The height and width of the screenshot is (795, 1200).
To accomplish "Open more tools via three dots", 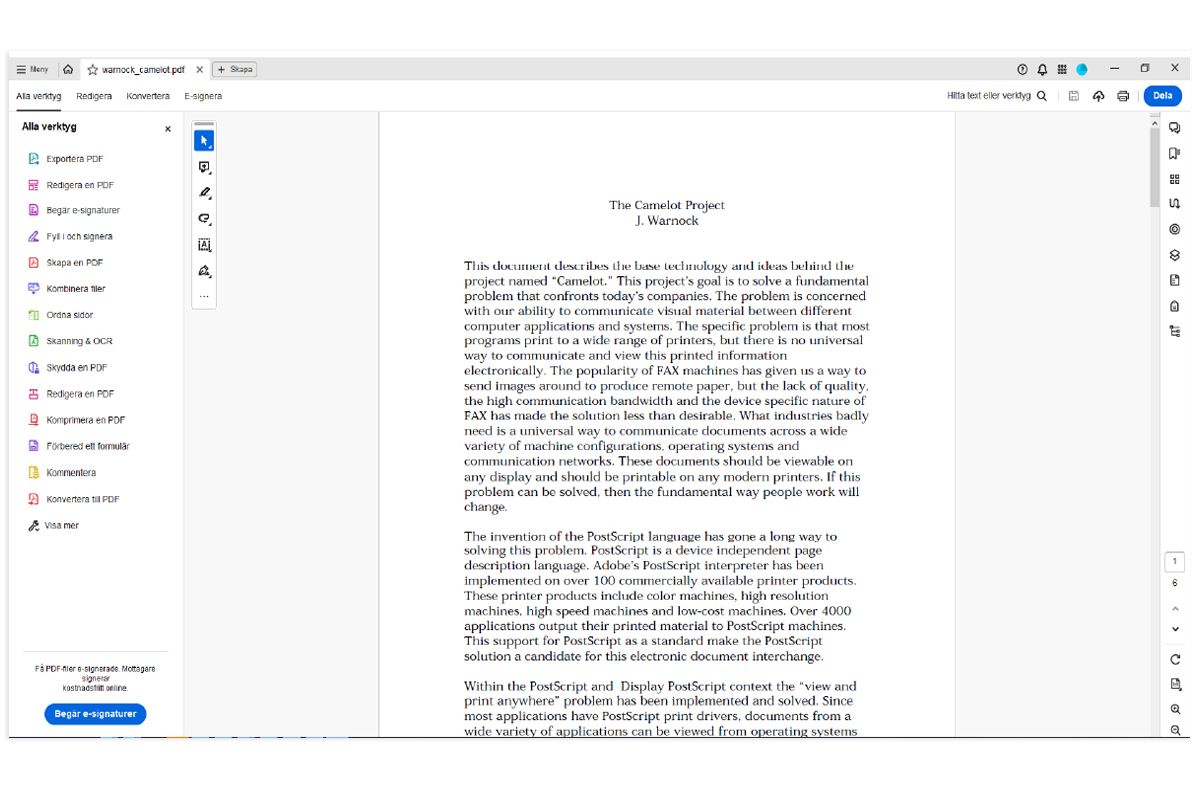I will (204, 297).
